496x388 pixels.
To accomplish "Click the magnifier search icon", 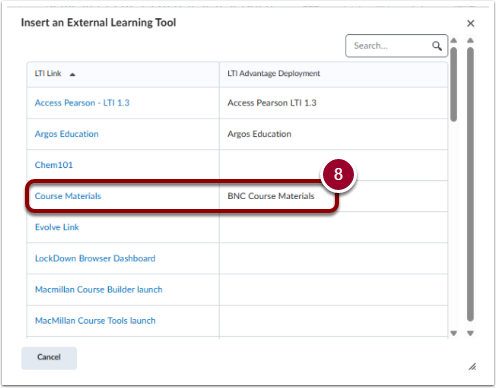I will (437, 46).
